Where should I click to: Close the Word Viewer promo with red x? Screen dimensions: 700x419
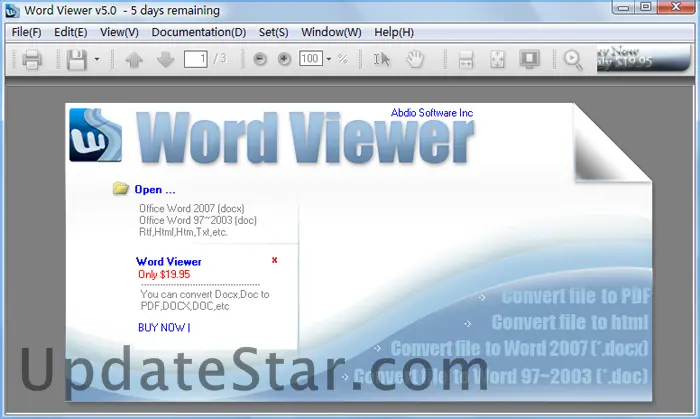tap(275, 260)
